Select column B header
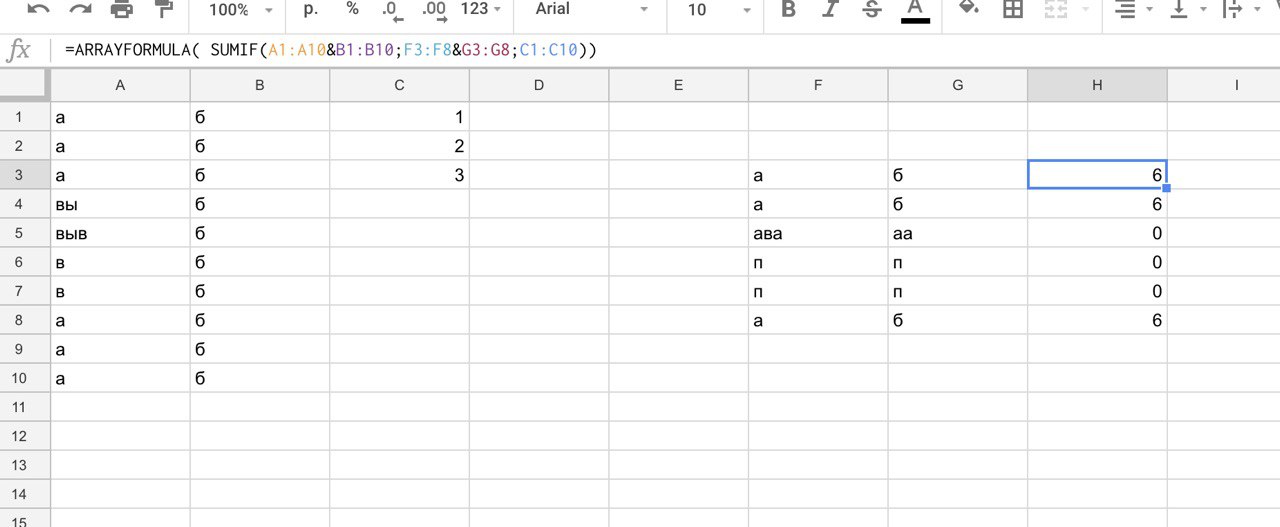This screenshot has width=1280, height=527. coord(260,86)
